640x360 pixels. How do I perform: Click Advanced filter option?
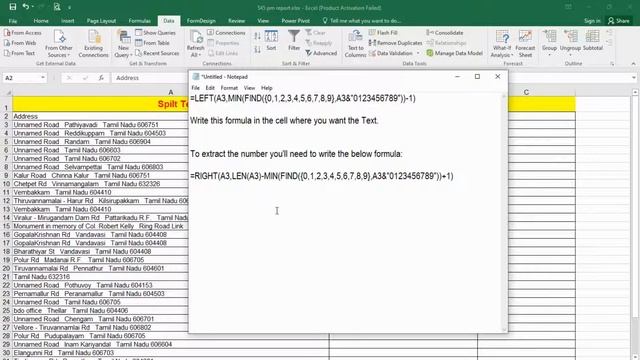321,53
